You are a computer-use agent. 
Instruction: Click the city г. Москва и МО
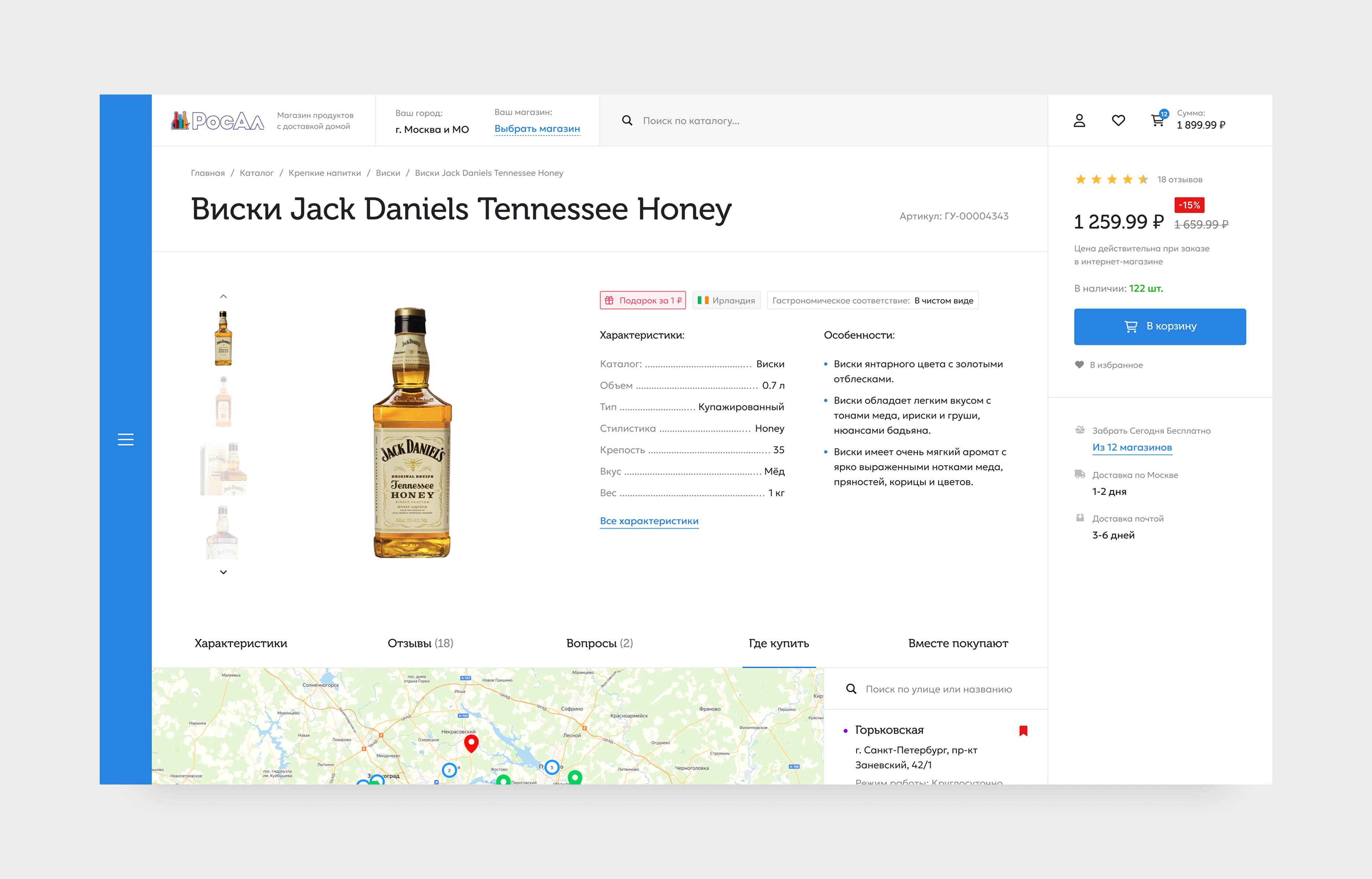coord(432,130)
